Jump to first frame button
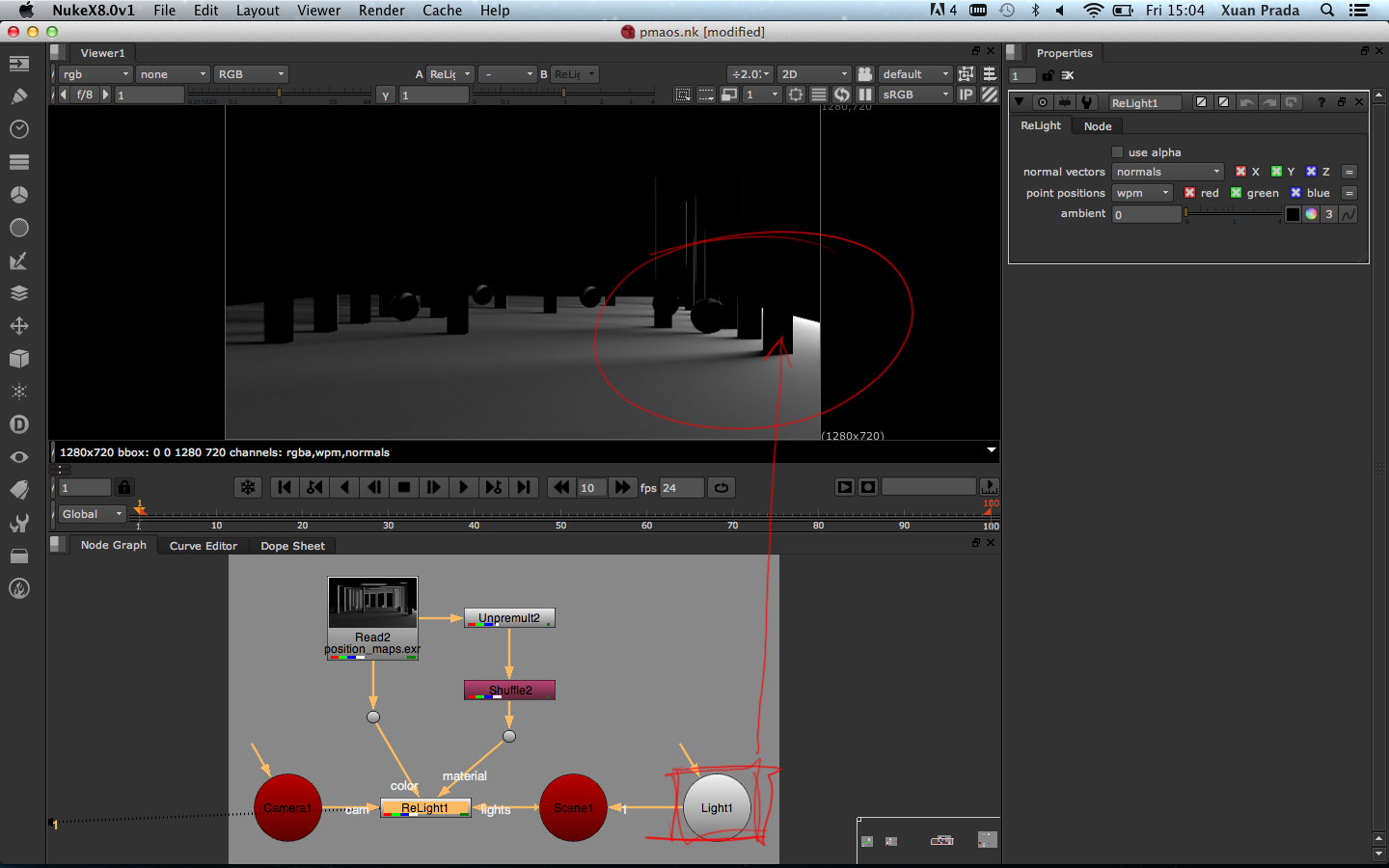This screenshot has height=868, width=1389. click(x=285, y=487)
